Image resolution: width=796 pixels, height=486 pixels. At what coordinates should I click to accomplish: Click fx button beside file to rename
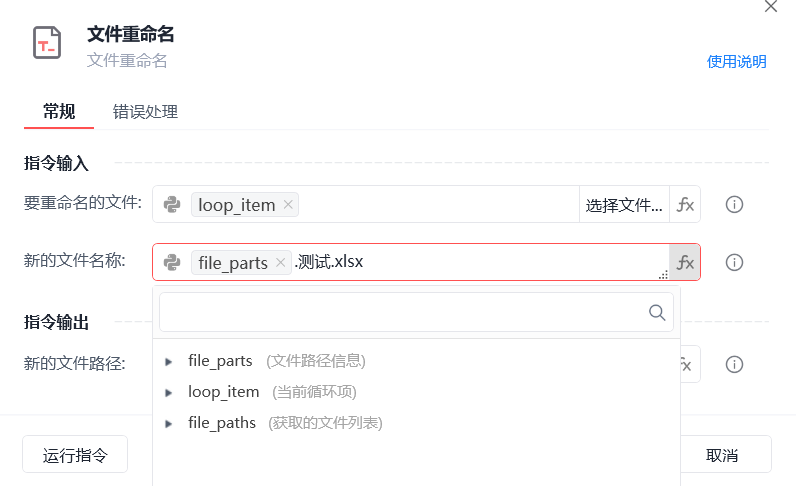coord(685,205)
